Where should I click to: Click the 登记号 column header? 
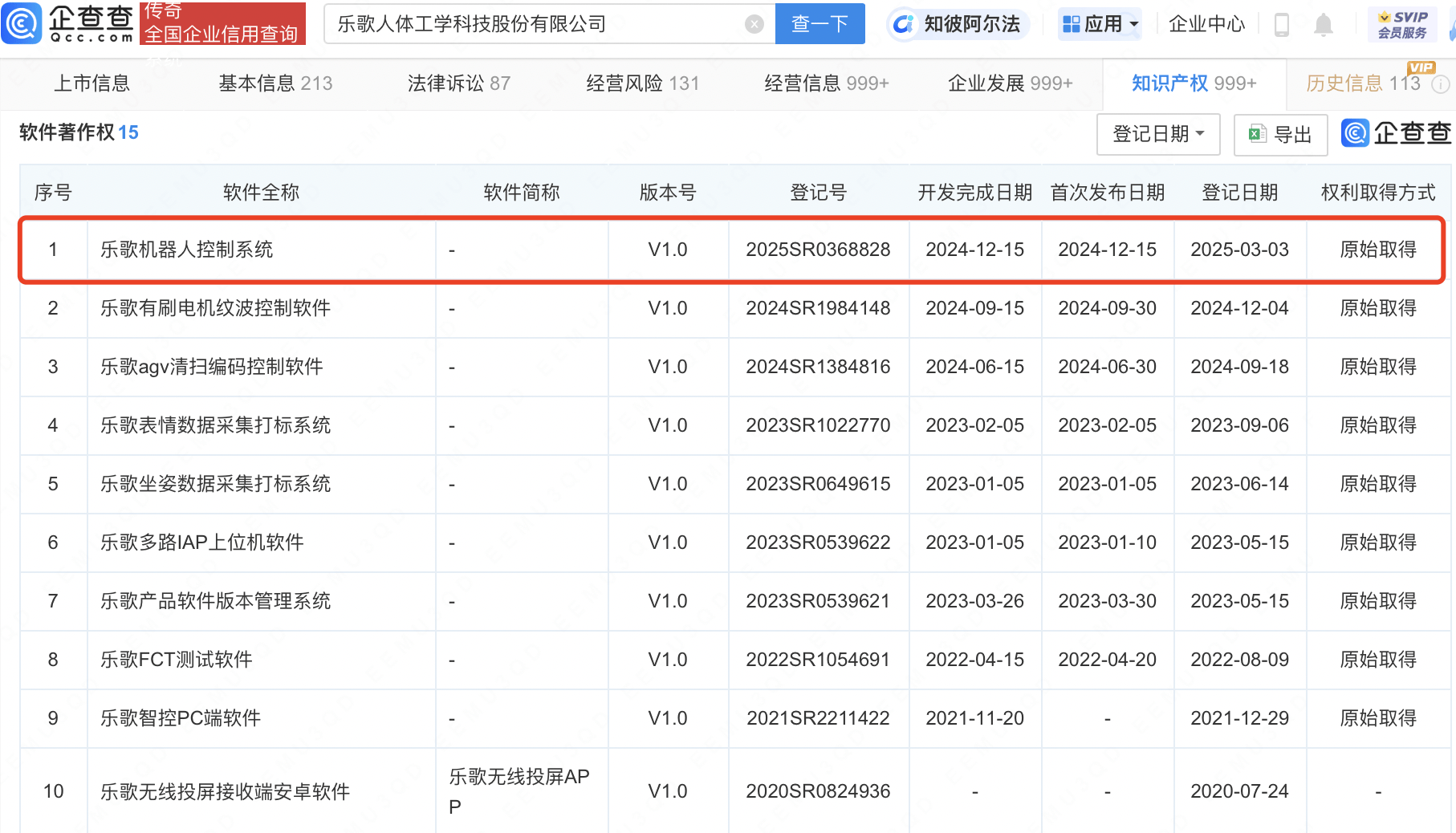818,193
